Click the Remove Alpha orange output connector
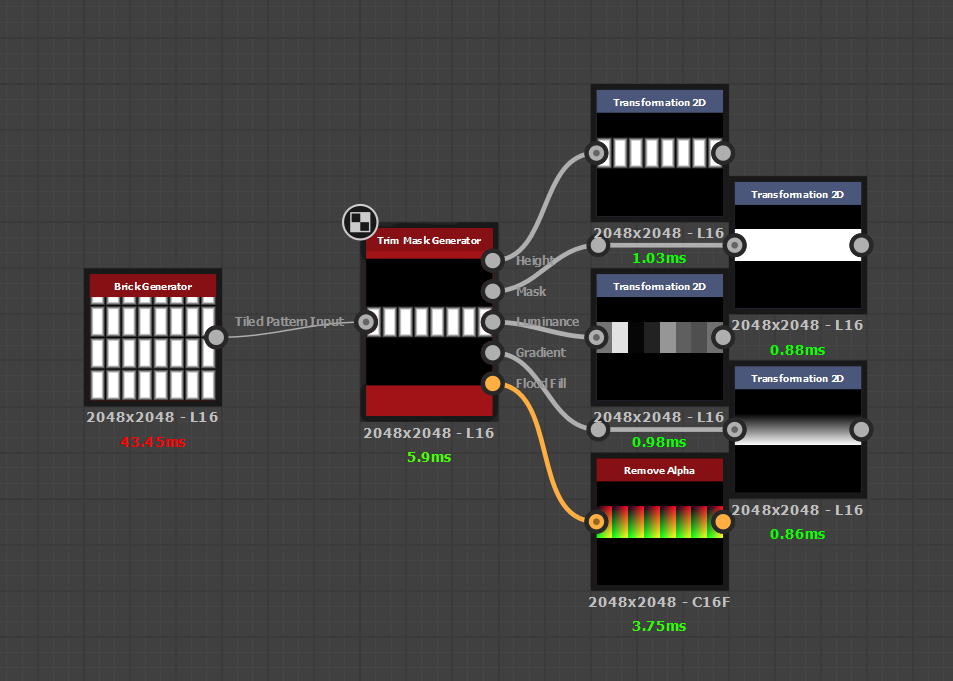953x681 pixels. [x=723, y=521]
